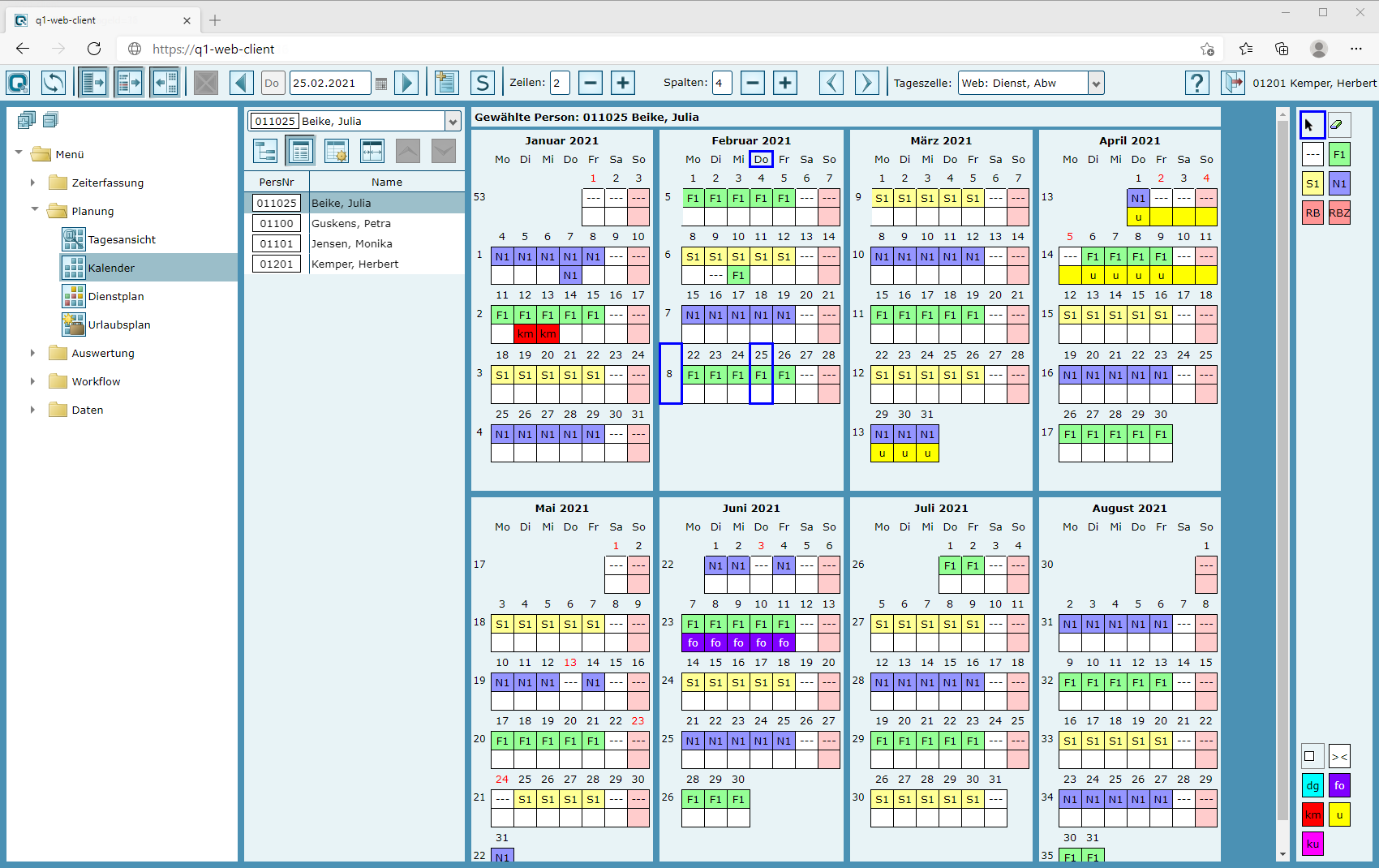Toggle the list view button in the person panel
This screenshot has width=1379, height=868.
[x=300, y=151]
